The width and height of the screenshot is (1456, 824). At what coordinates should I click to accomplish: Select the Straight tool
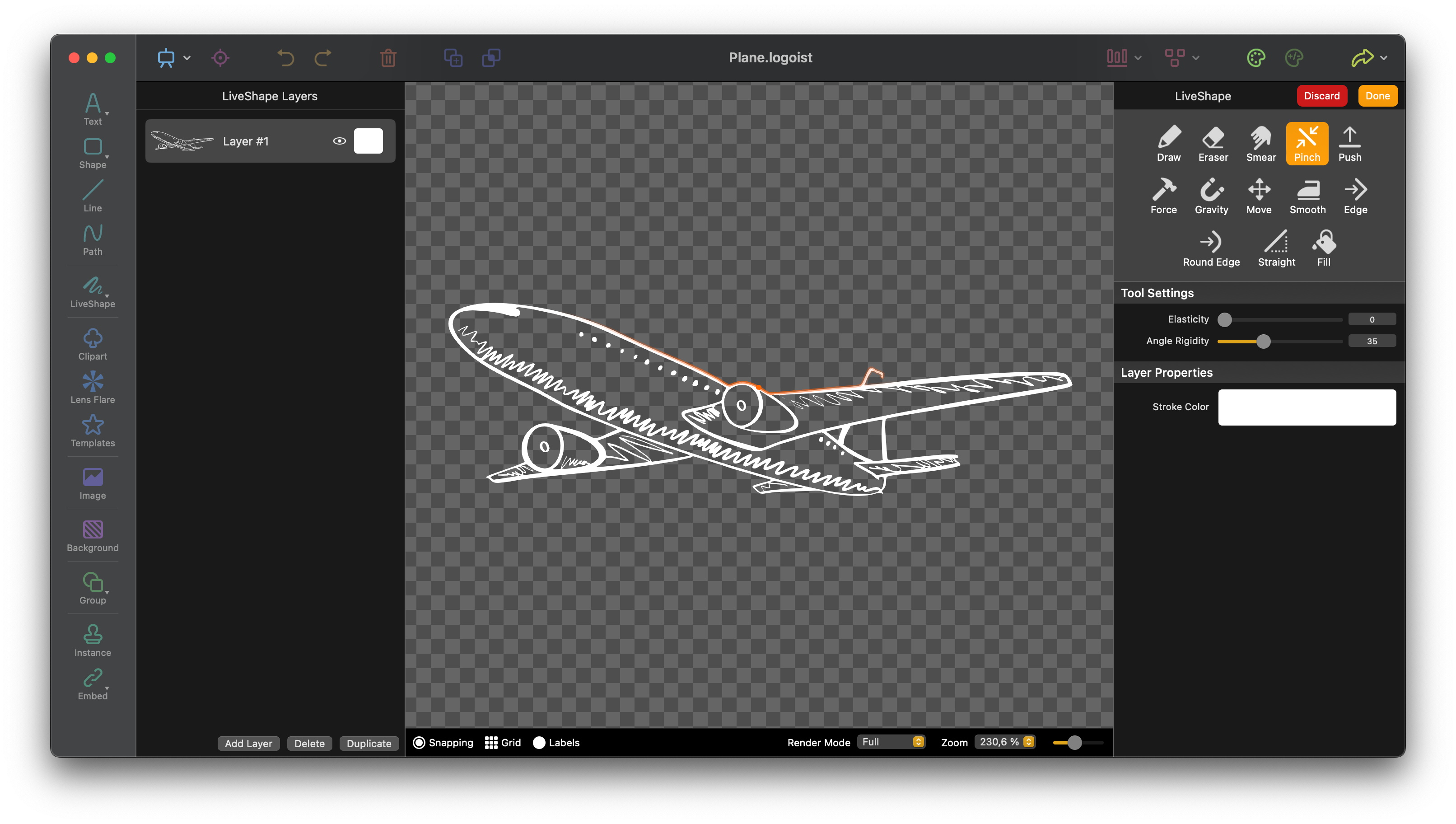[x=1276, y=249]
